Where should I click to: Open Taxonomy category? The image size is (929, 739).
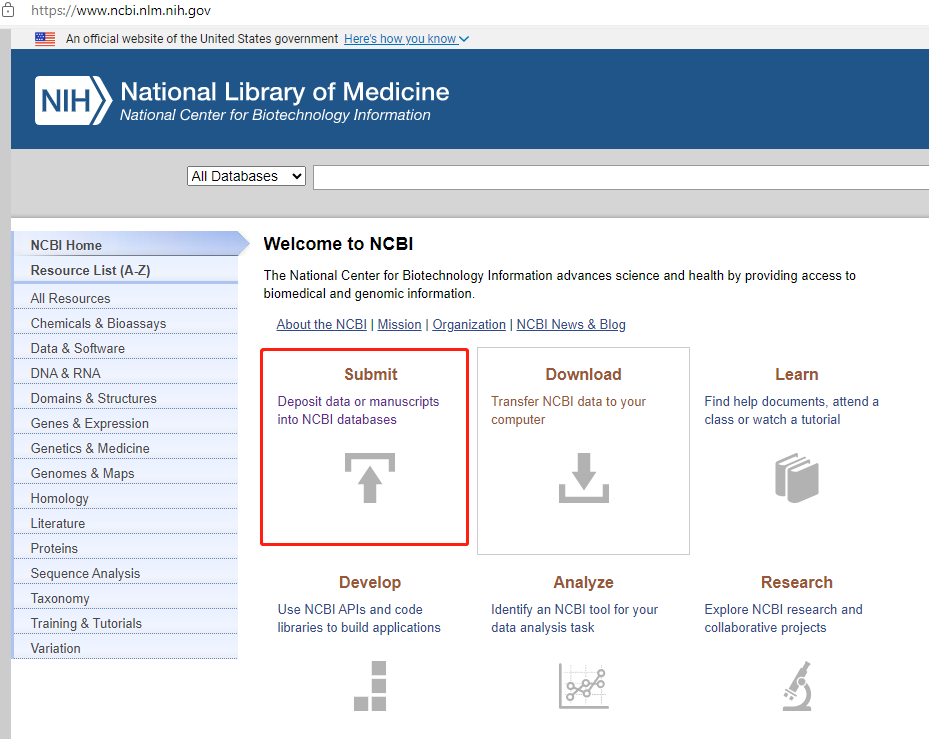point(126,599)
